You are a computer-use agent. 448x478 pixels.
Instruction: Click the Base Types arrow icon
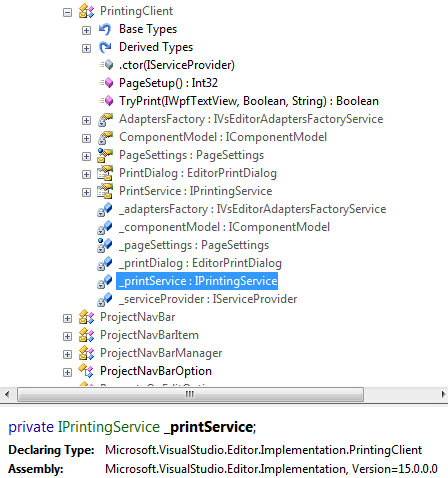pyautogui.click(x=105, y=29)
